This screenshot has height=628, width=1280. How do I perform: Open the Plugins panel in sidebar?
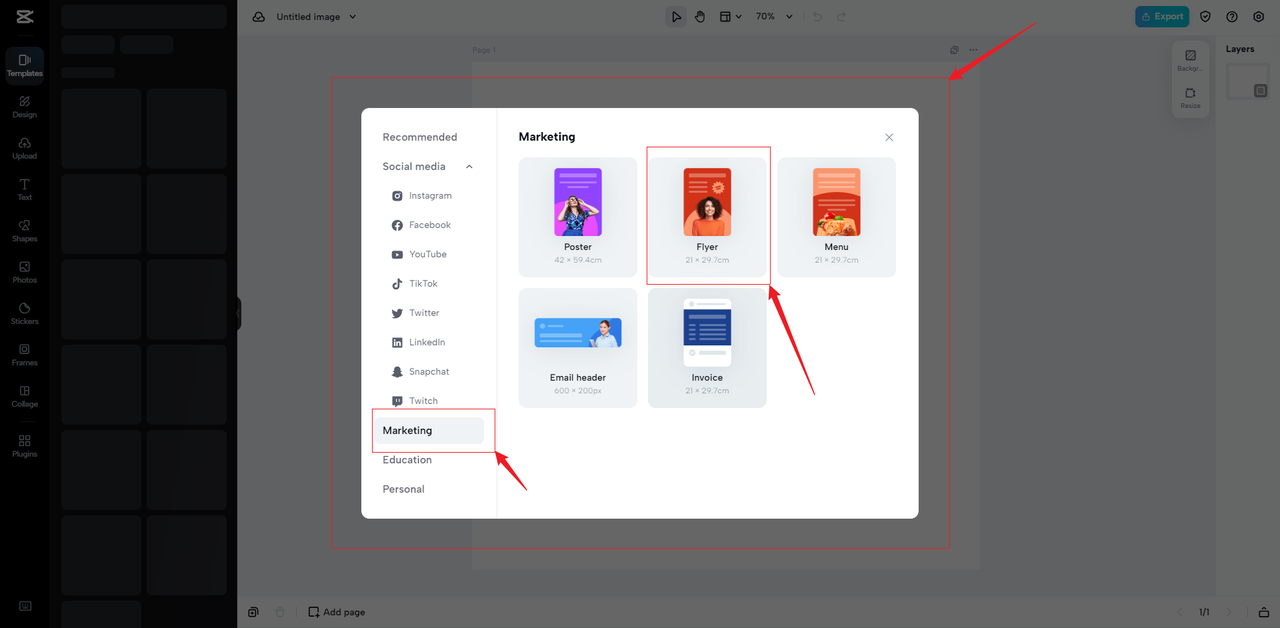click(x=25, y=446)
